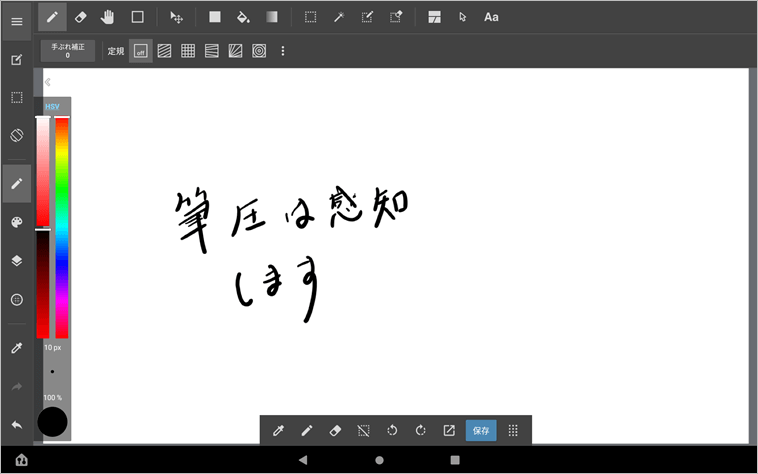Click the rainbow hue slider bar

pyautogui.click(x=62, y=228)
